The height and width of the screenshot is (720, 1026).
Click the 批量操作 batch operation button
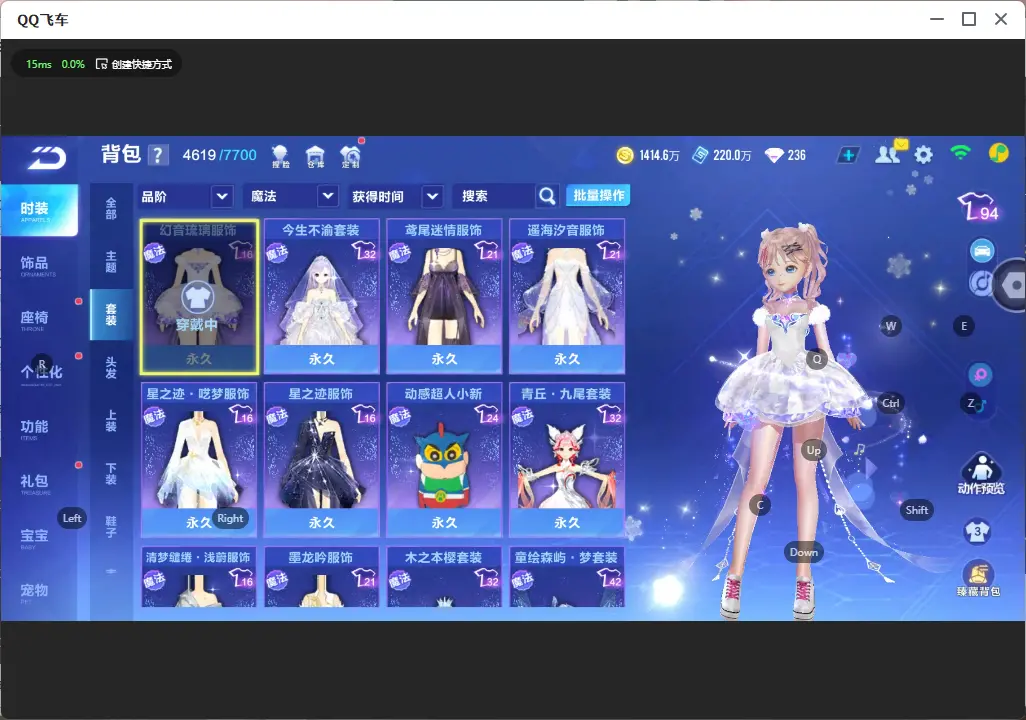click(x=598, y=195)
